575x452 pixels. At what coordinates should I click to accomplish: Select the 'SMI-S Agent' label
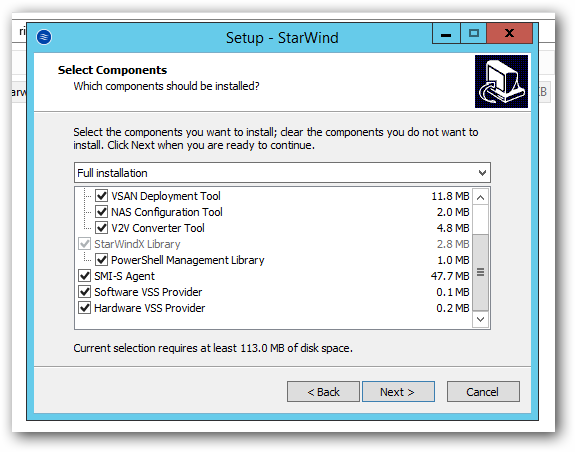tap(124, 276)
